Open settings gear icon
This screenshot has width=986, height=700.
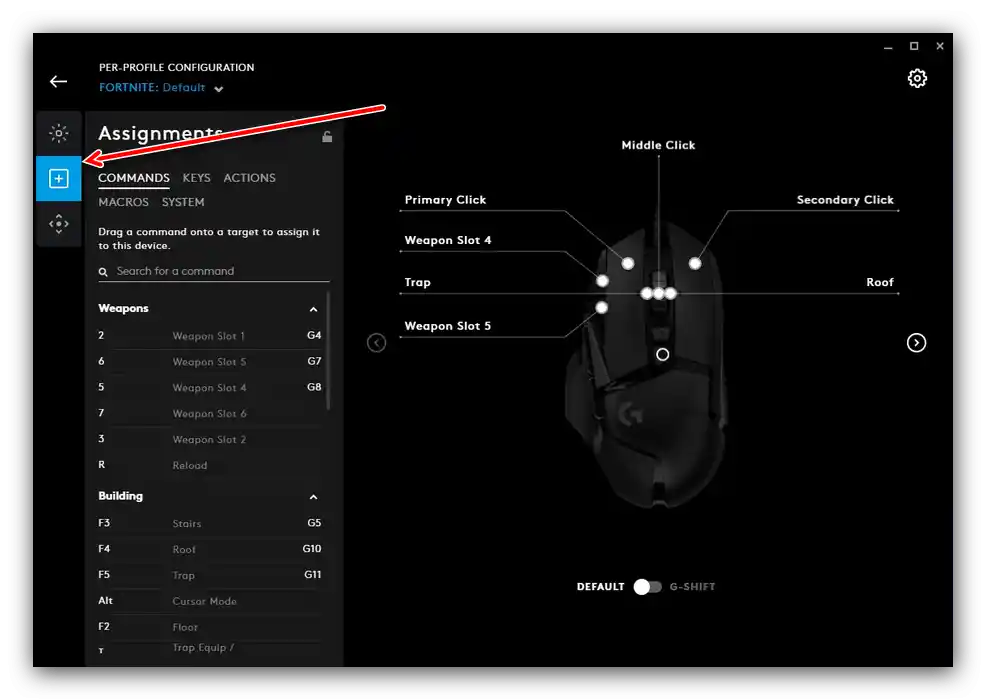[x=917, y=79]
